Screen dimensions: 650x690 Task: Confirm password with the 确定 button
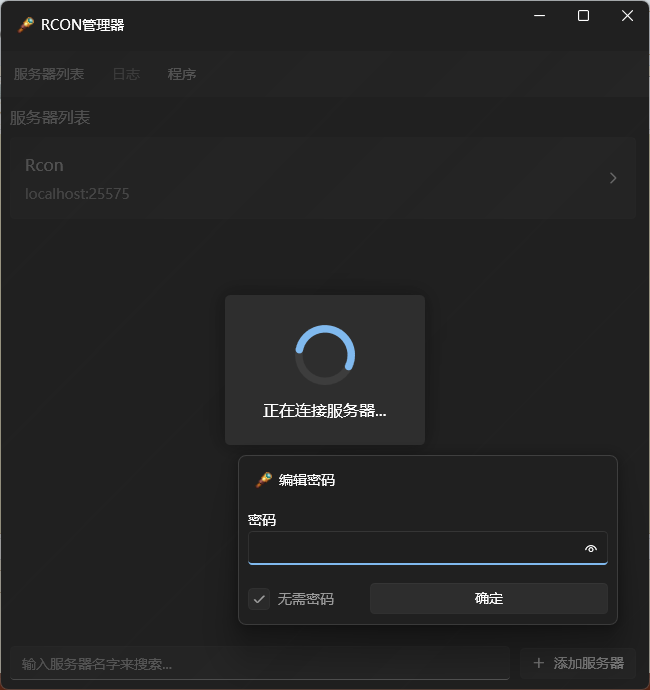488,598
